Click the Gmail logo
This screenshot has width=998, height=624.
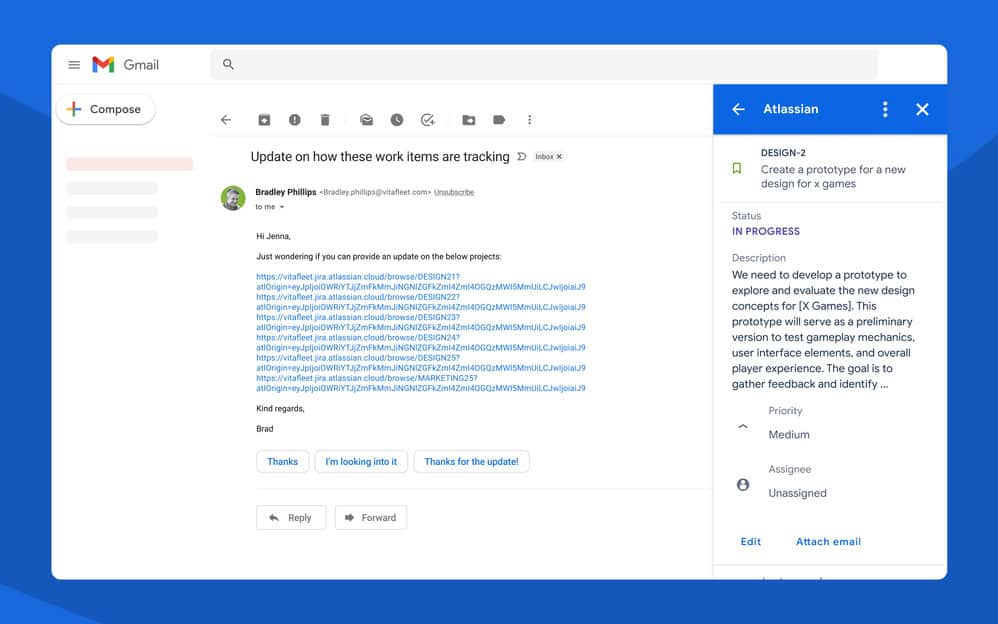125,64
